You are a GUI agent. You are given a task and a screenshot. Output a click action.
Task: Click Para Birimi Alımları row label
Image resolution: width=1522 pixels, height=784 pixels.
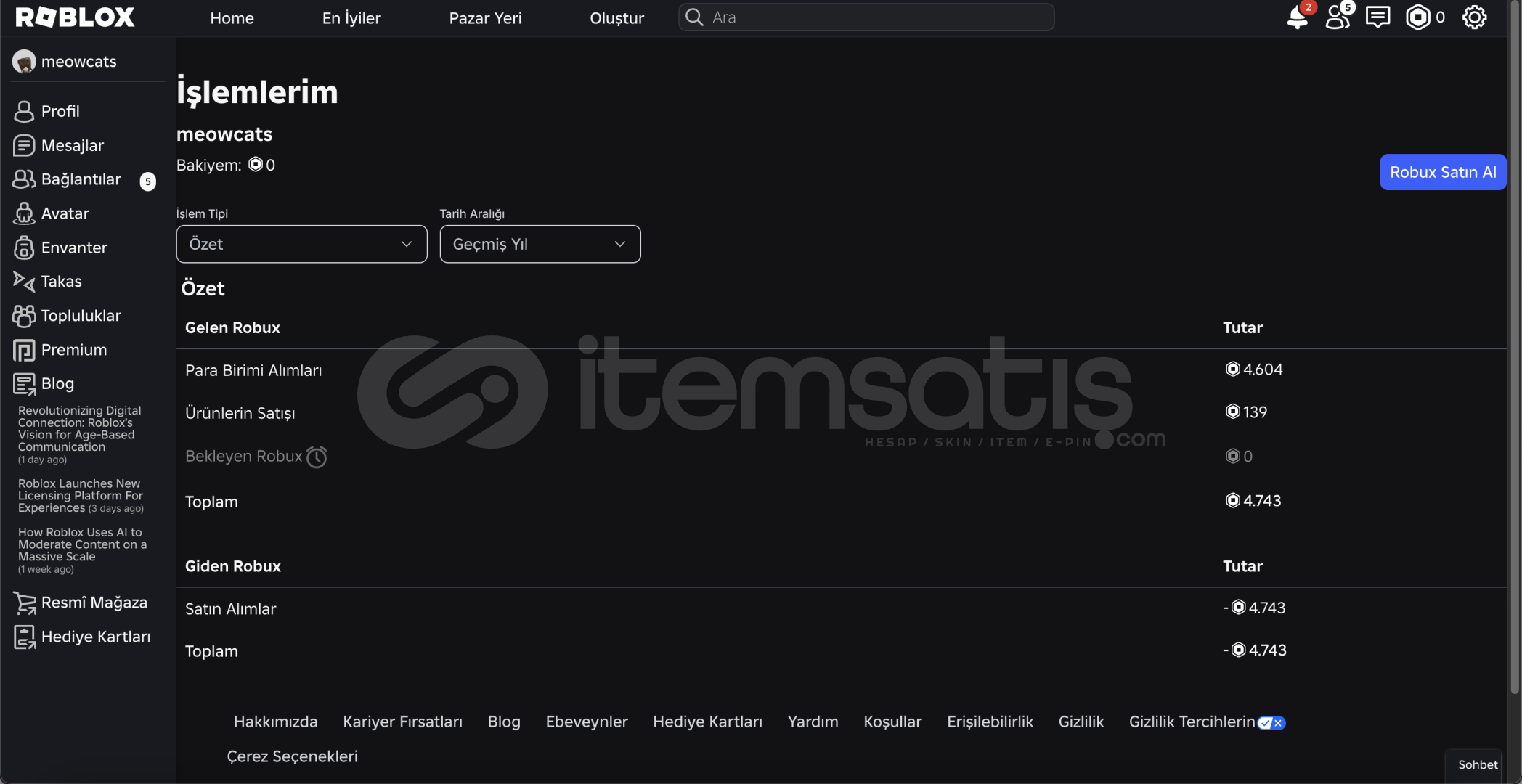253,370
